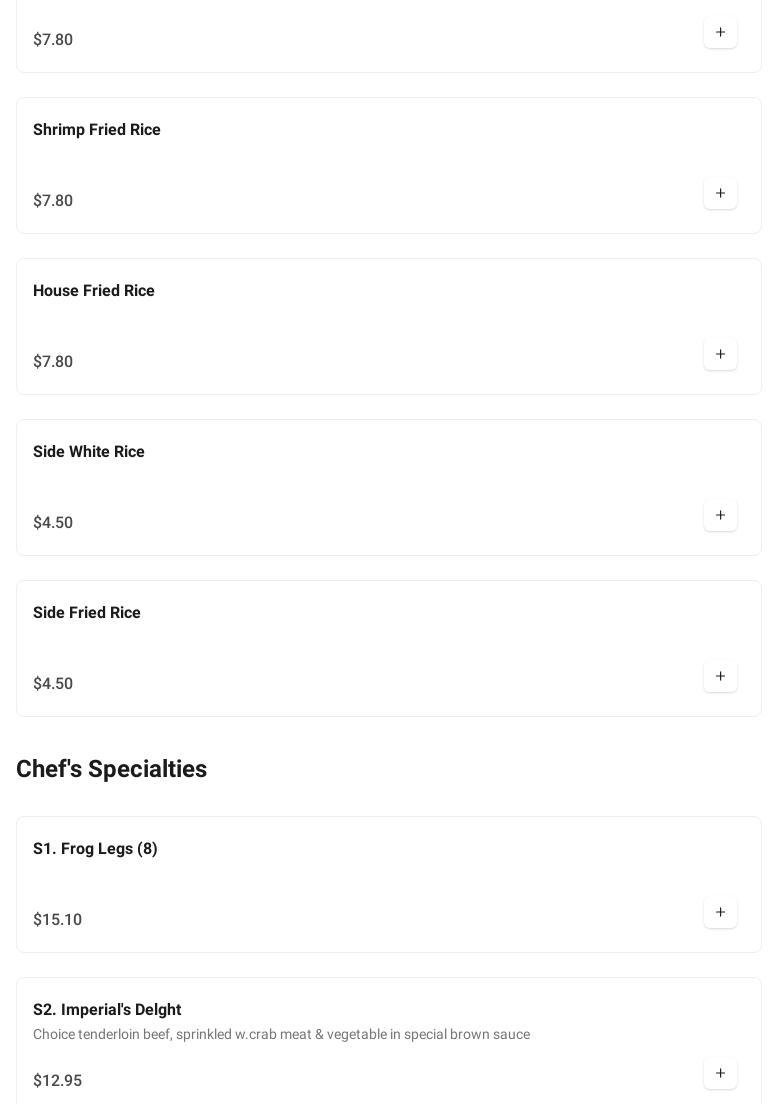Add Shrimp Fried Rice to order
Viewport: 778px width, 1104px height.
(x=720, y=194)
